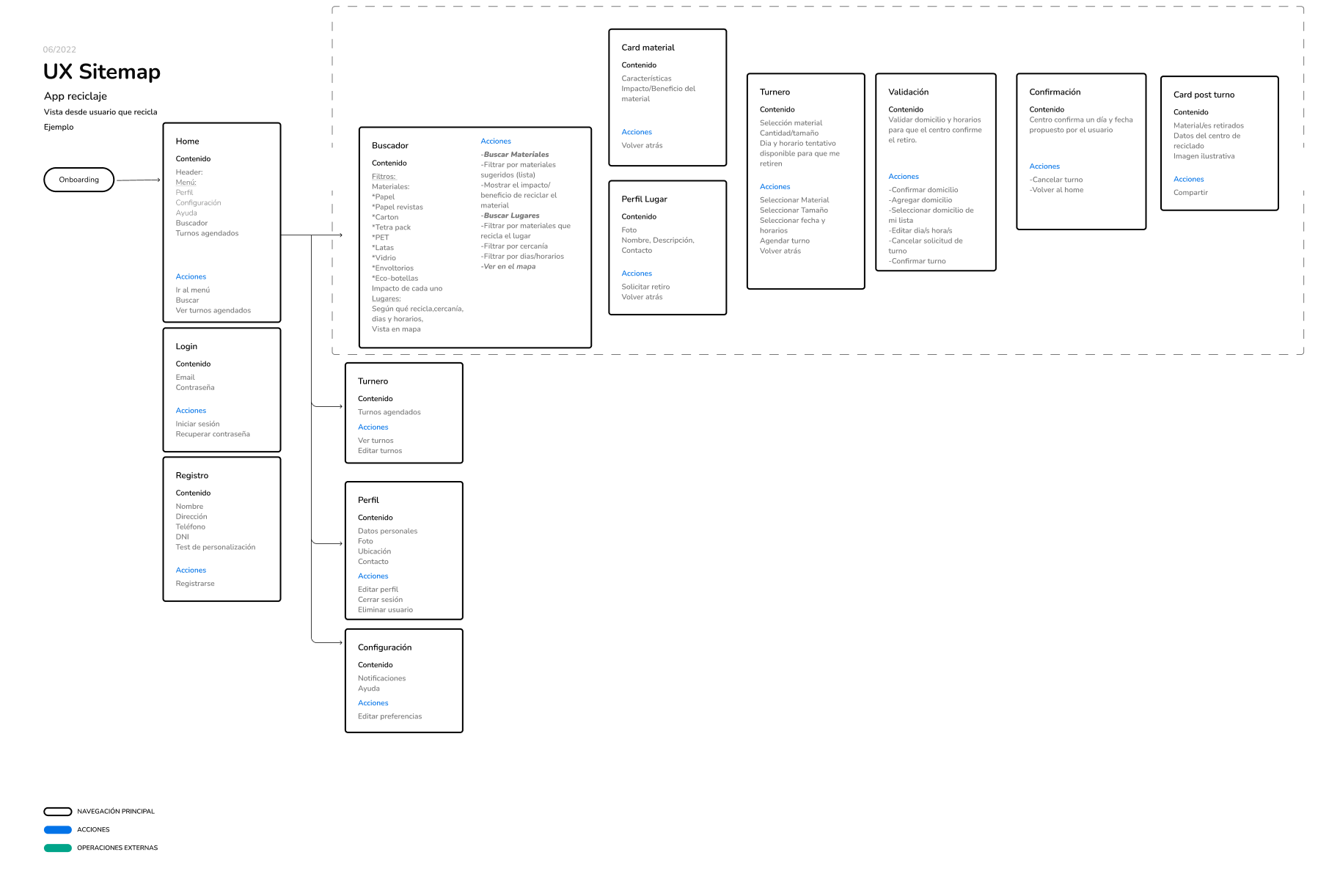This screenshot has height=896, width=1329.
Task: Select *Papel revistas material
Action: tap(398, 208)
